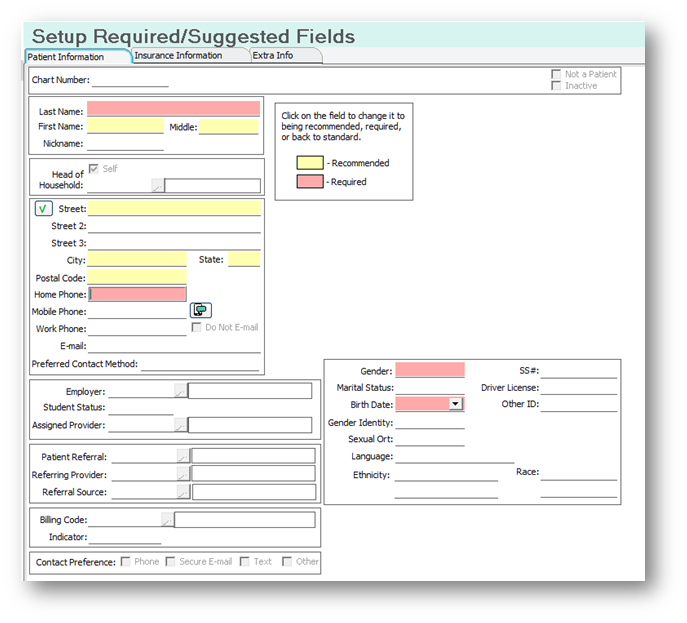The height and width of the screenshot is (623, 687).
Task: Toggle the Inactive checkbox
Action: 556,86
